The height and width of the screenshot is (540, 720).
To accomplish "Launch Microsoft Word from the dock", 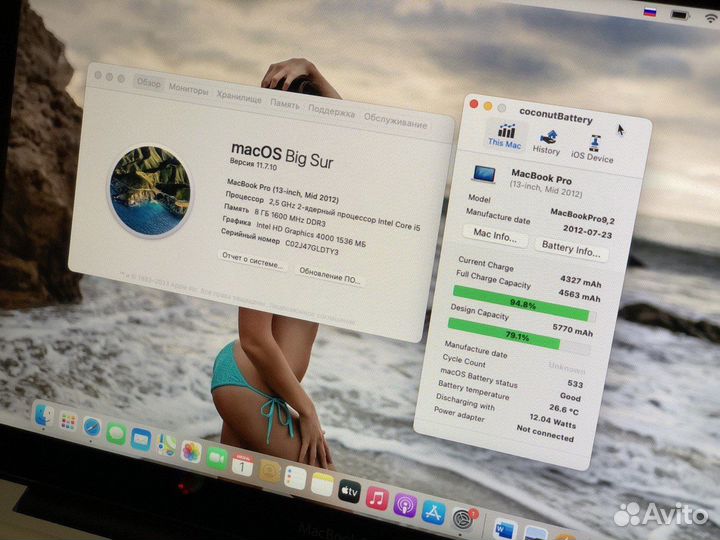I will pyautogui.click(x=505, y=530).
